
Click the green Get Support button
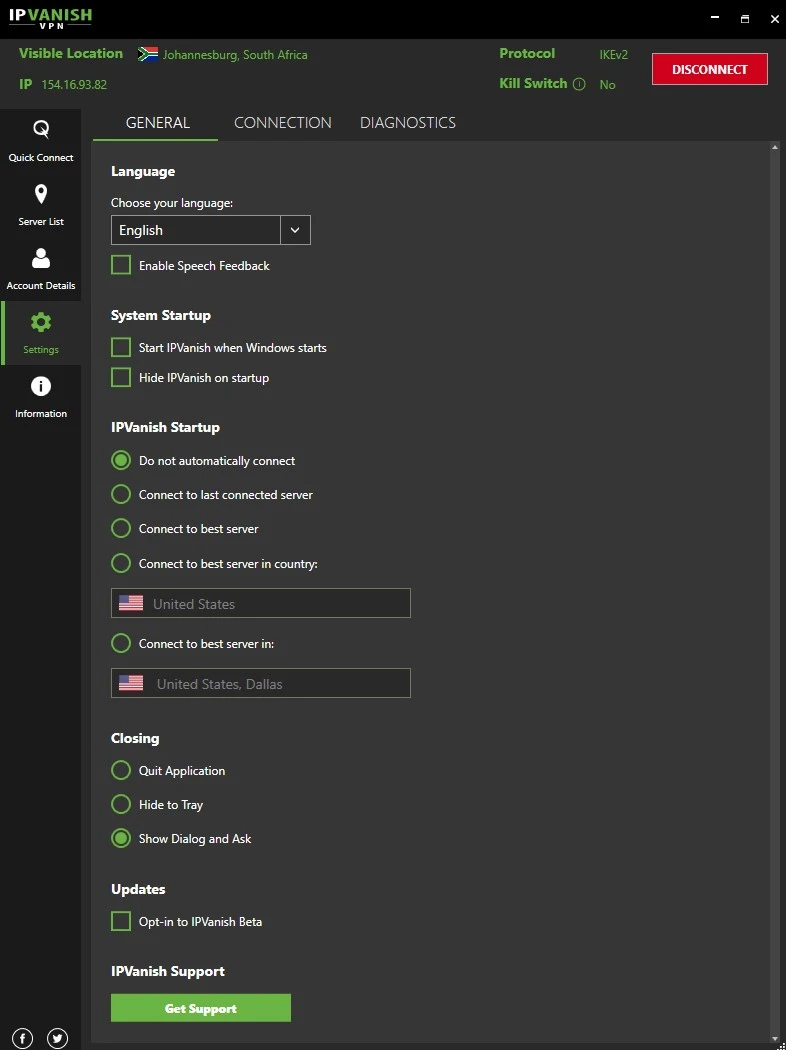tap(201, 1008)
